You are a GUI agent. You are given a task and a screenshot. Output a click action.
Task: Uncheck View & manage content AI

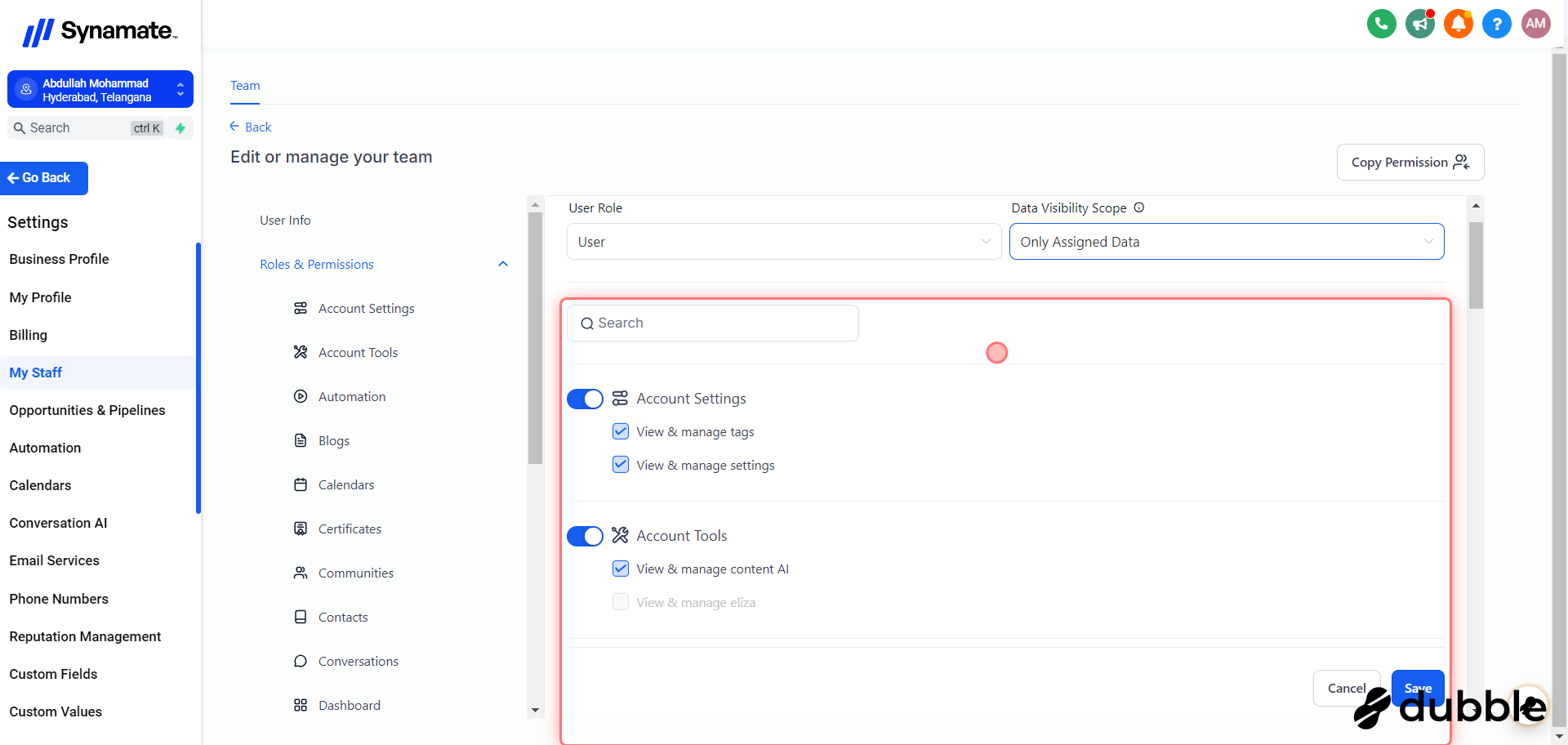click(621, 569)
